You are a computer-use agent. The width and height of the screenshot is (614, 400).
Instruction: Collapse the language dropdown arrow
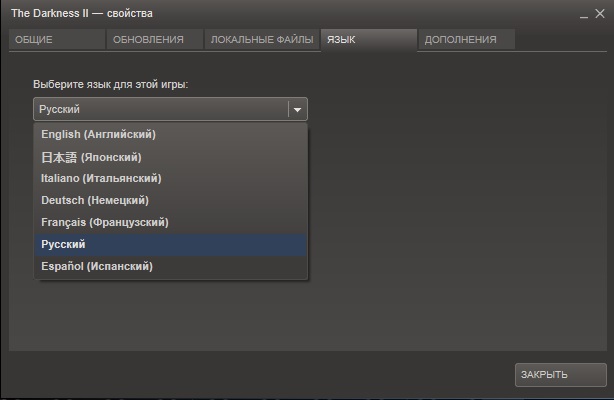(298, 109)
